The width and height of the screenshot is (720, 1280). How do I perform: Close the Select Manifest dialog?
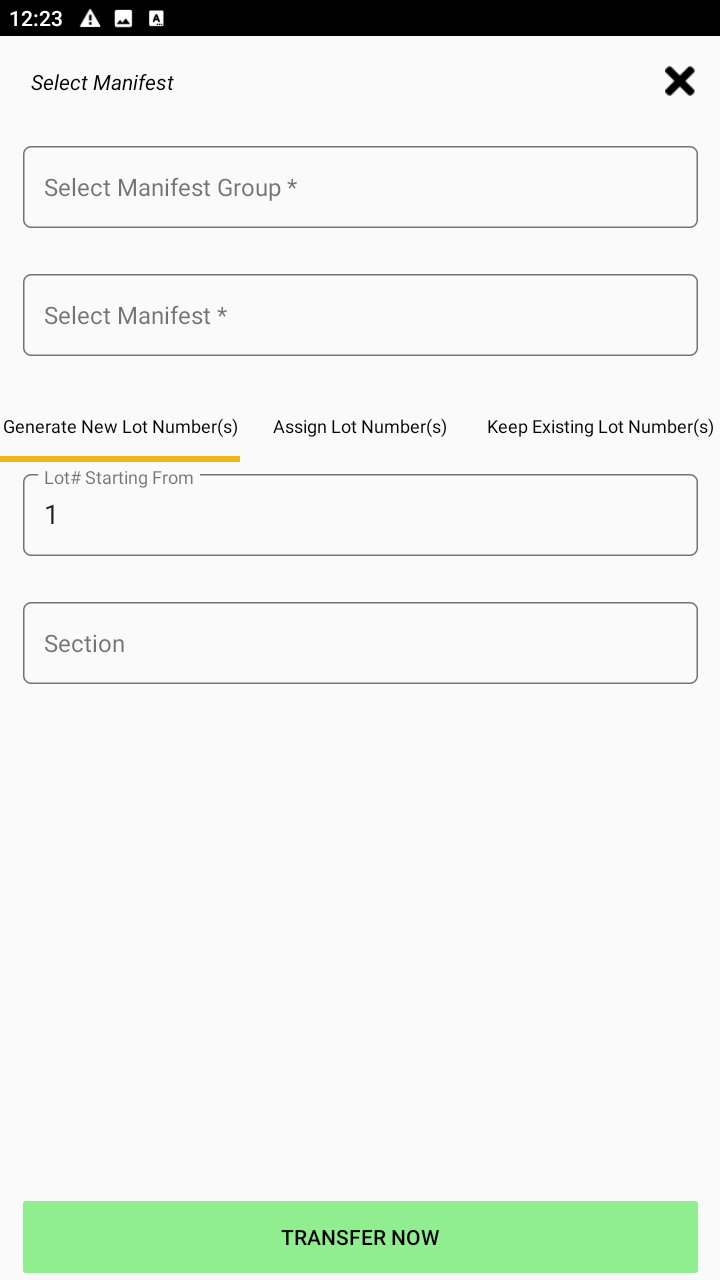pyautogui.click(x=679, y=82)
